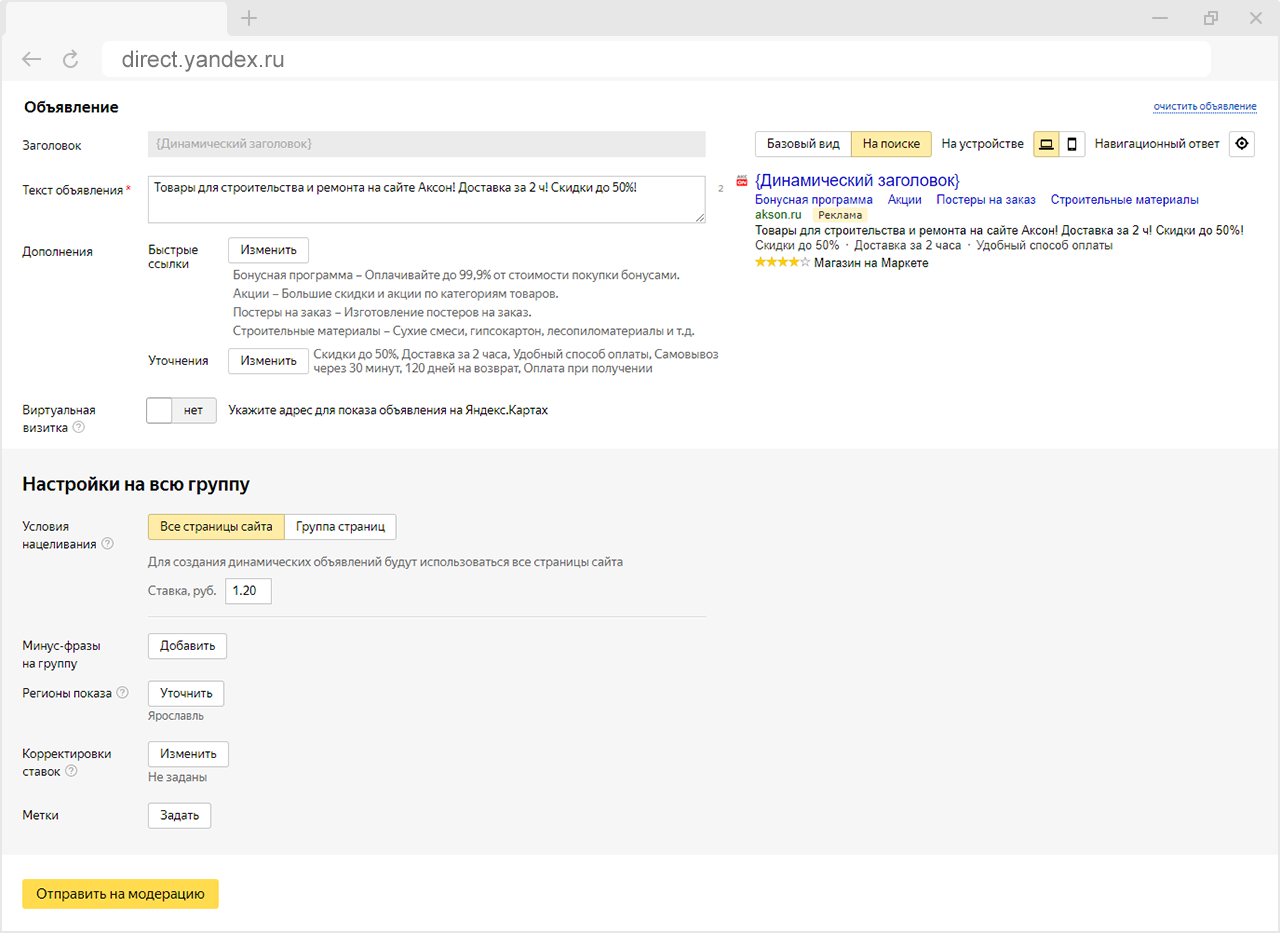Select desktop device preview icon

tap(1046, 144)
